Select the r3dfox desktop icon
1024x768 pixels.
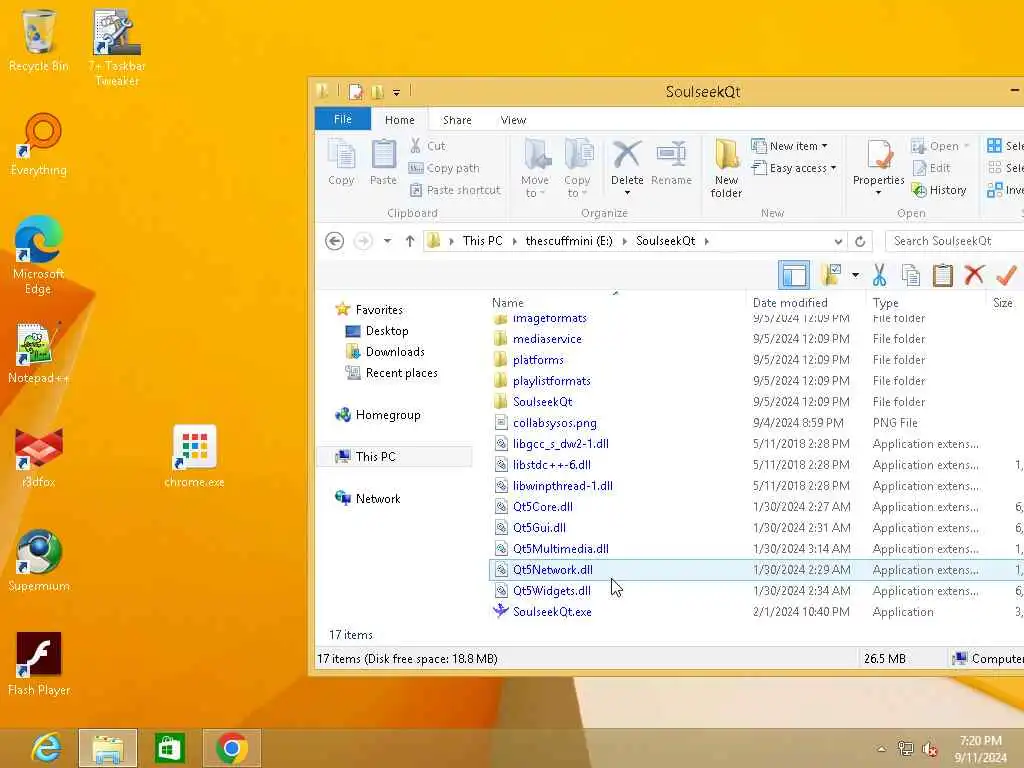39,457
